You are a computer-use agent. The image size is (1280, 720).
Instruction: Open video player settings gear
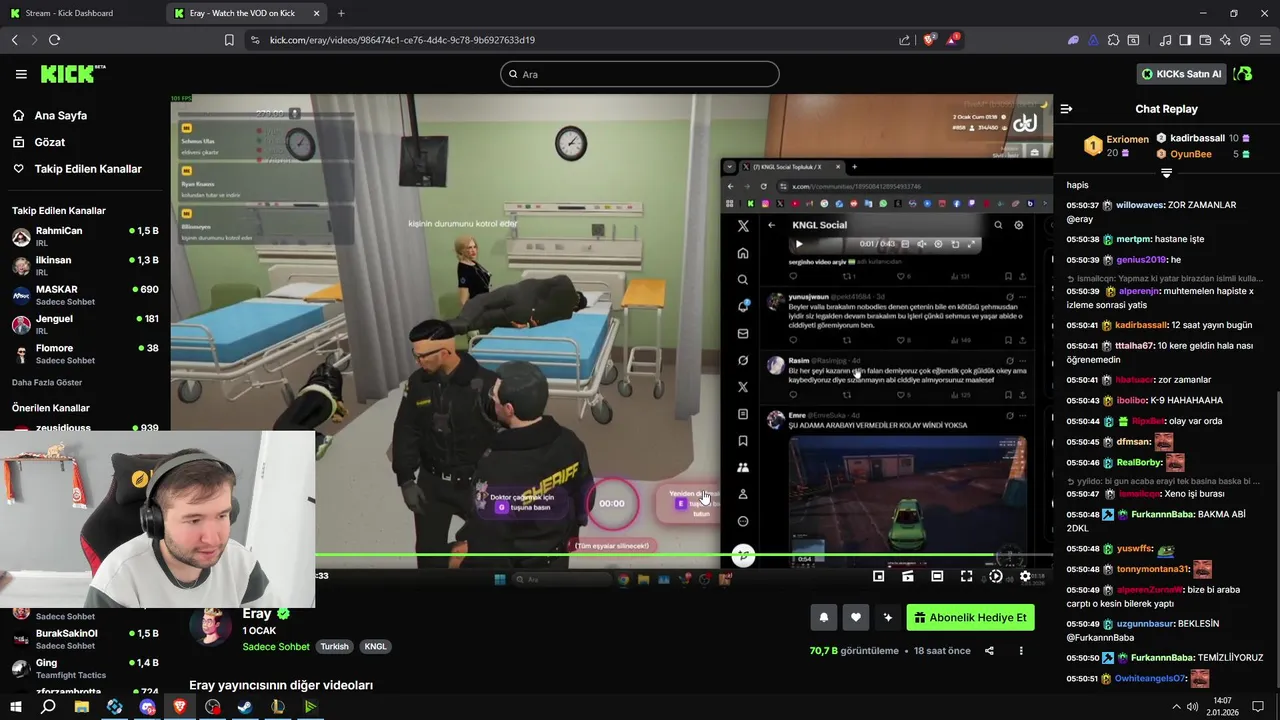pos(1025,576)
